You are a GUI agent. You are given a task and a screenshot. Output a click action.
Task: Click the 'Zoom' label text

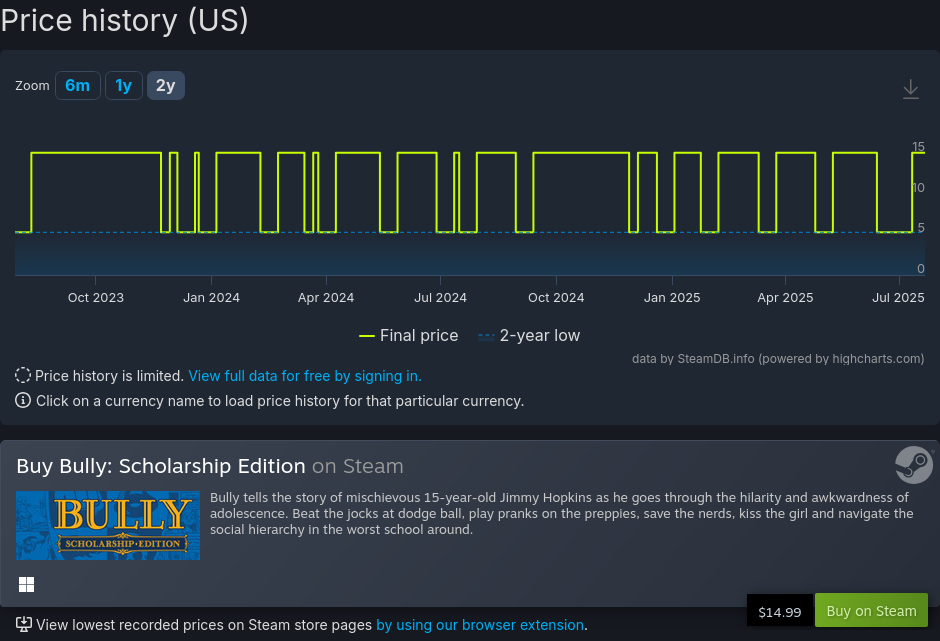point(32,86)
